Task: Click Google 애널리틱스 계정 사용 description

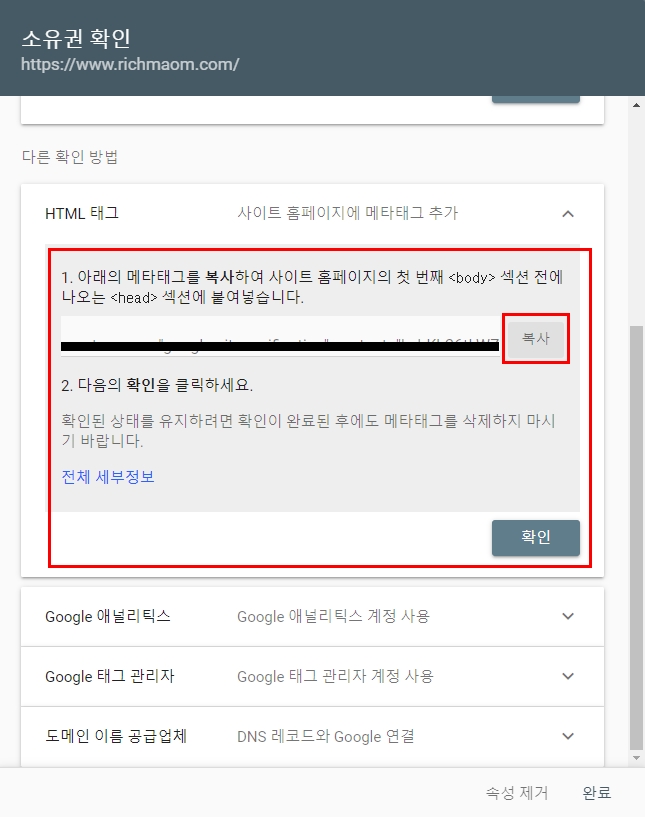Action: 333,616
